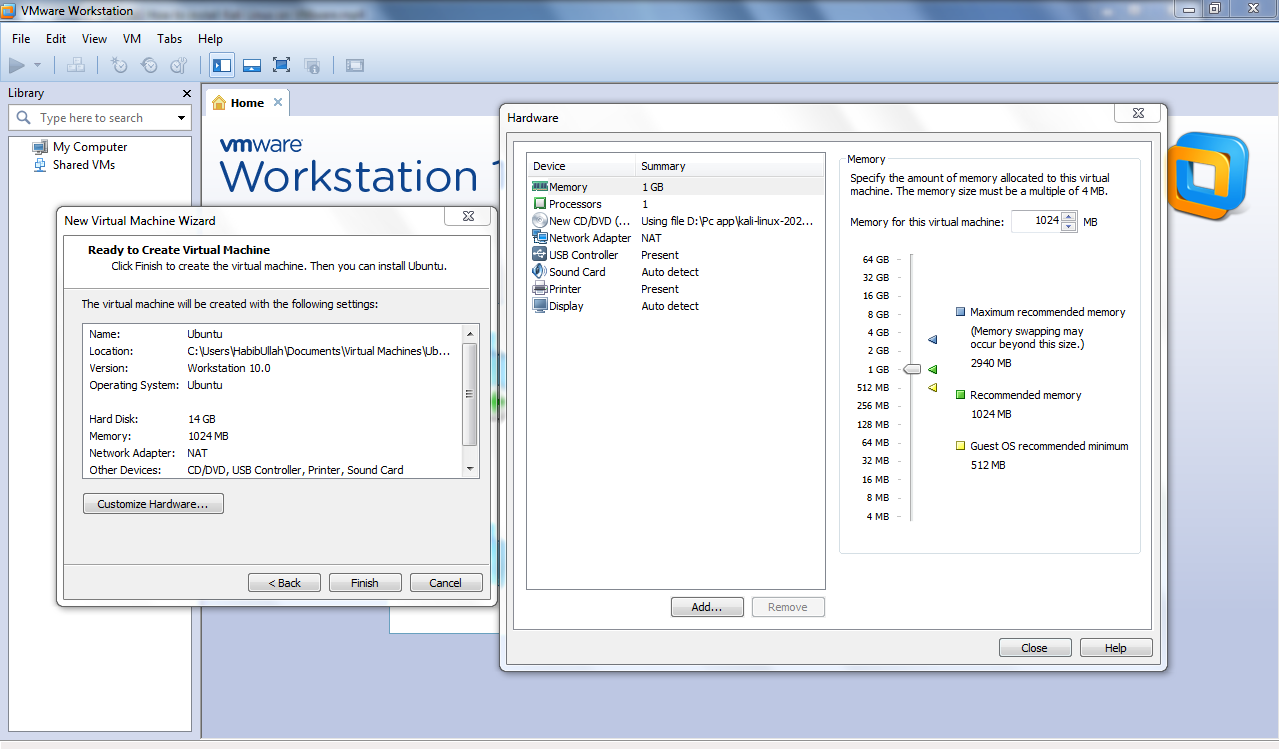Click the search magnifier icon in Library
Viewport: 1279px width, 749px height.
point(24,118)
